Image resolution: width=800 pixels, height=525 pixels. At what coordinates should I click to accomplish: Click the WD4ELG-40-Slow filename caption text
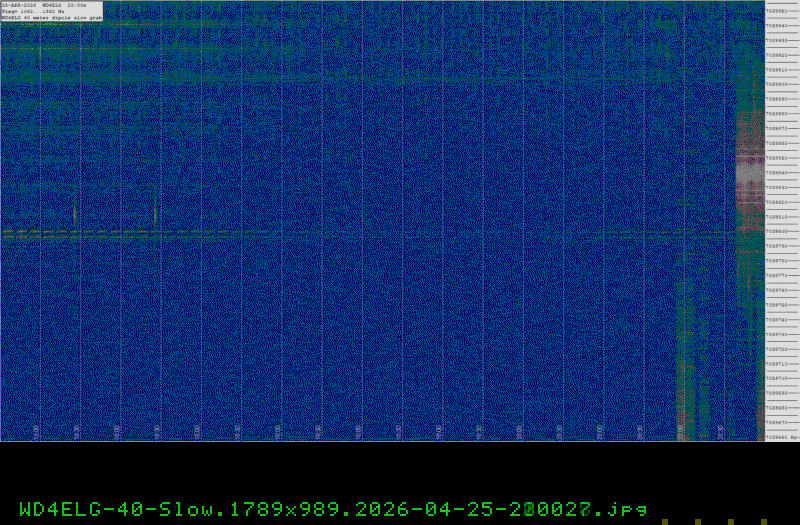(x=333, y=509)
